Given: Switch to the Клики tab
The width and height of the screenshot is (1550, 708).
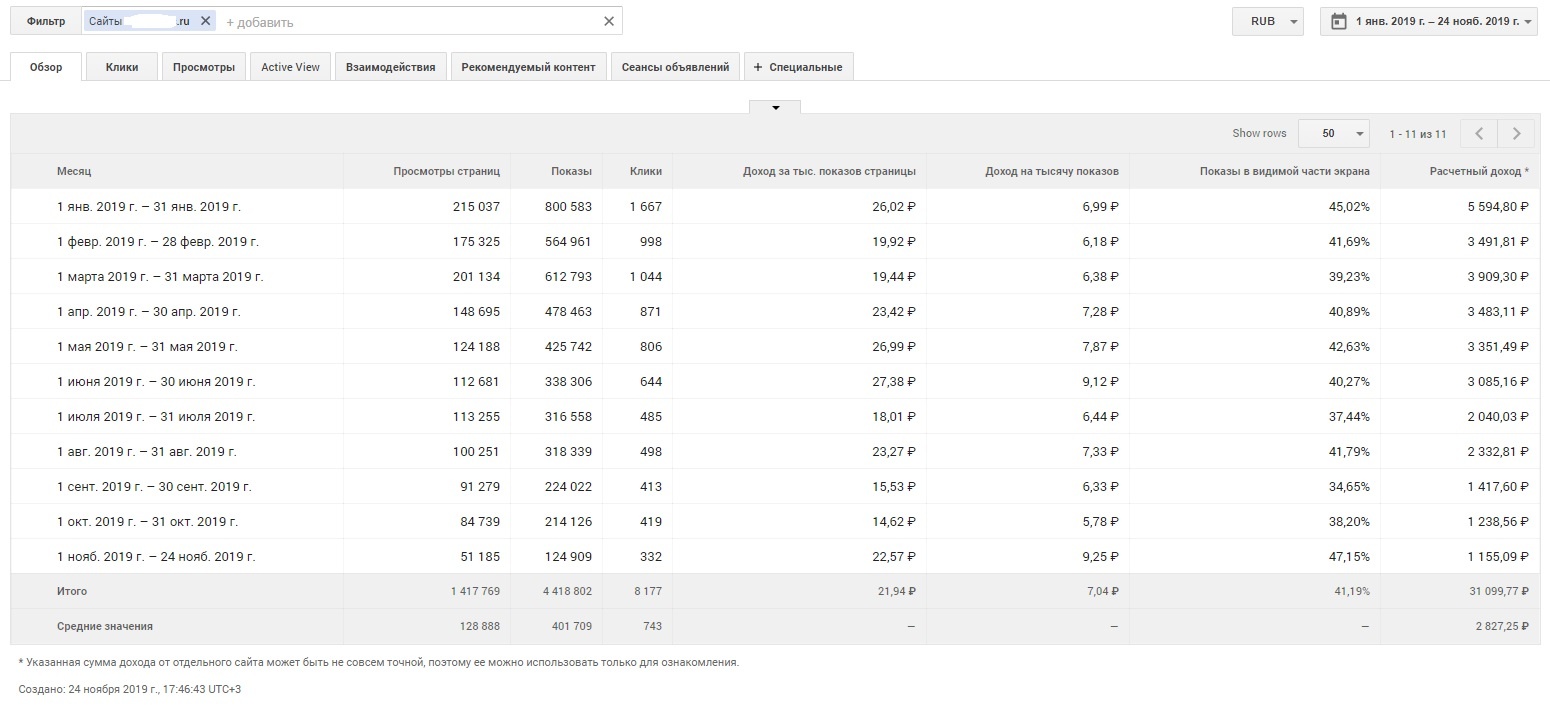Looking at the screenshot, I should click(122, 67).
